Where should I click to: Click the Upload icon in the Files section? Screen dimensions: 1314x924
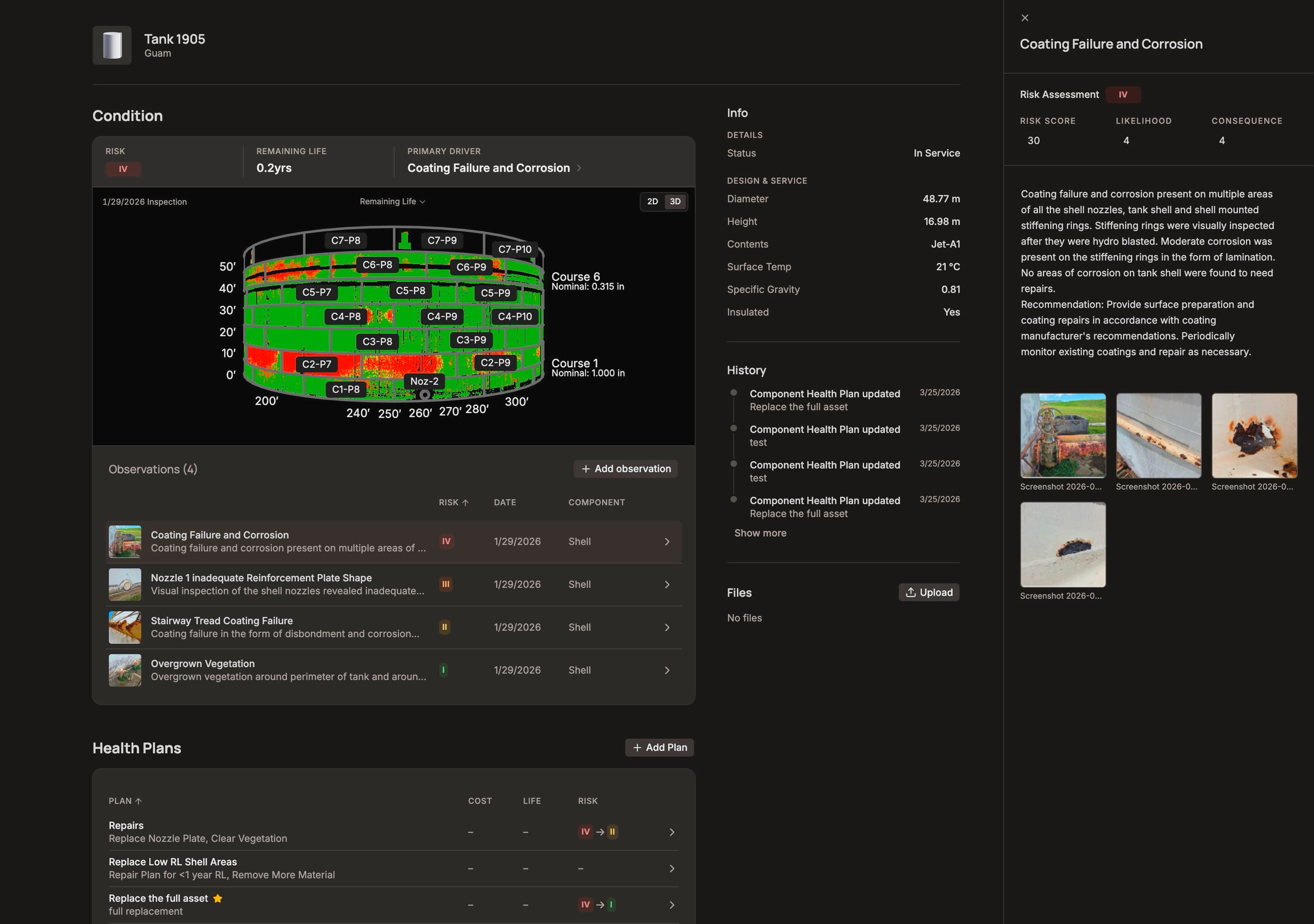(x=910, y=592)
